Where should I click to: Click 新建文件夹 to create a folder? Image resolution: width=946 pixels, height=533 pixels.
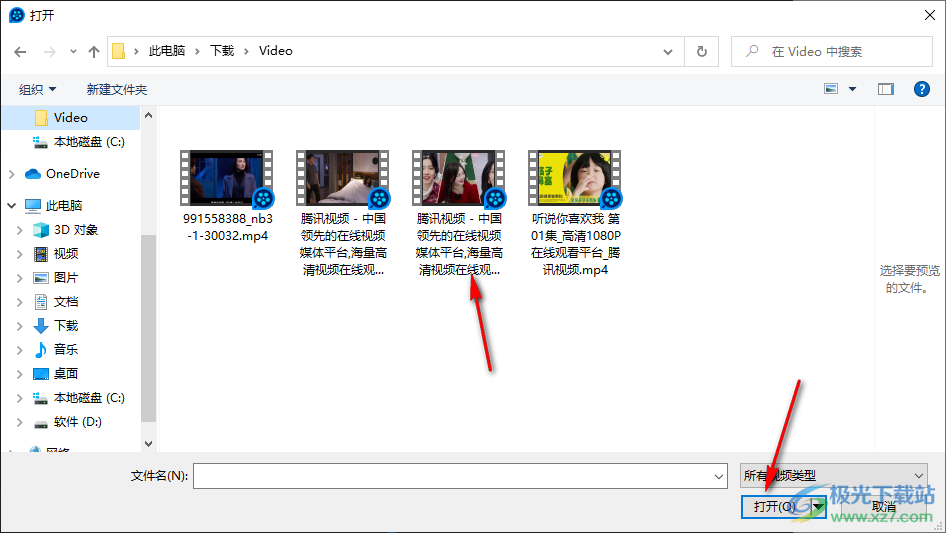[x=116, y=90]
